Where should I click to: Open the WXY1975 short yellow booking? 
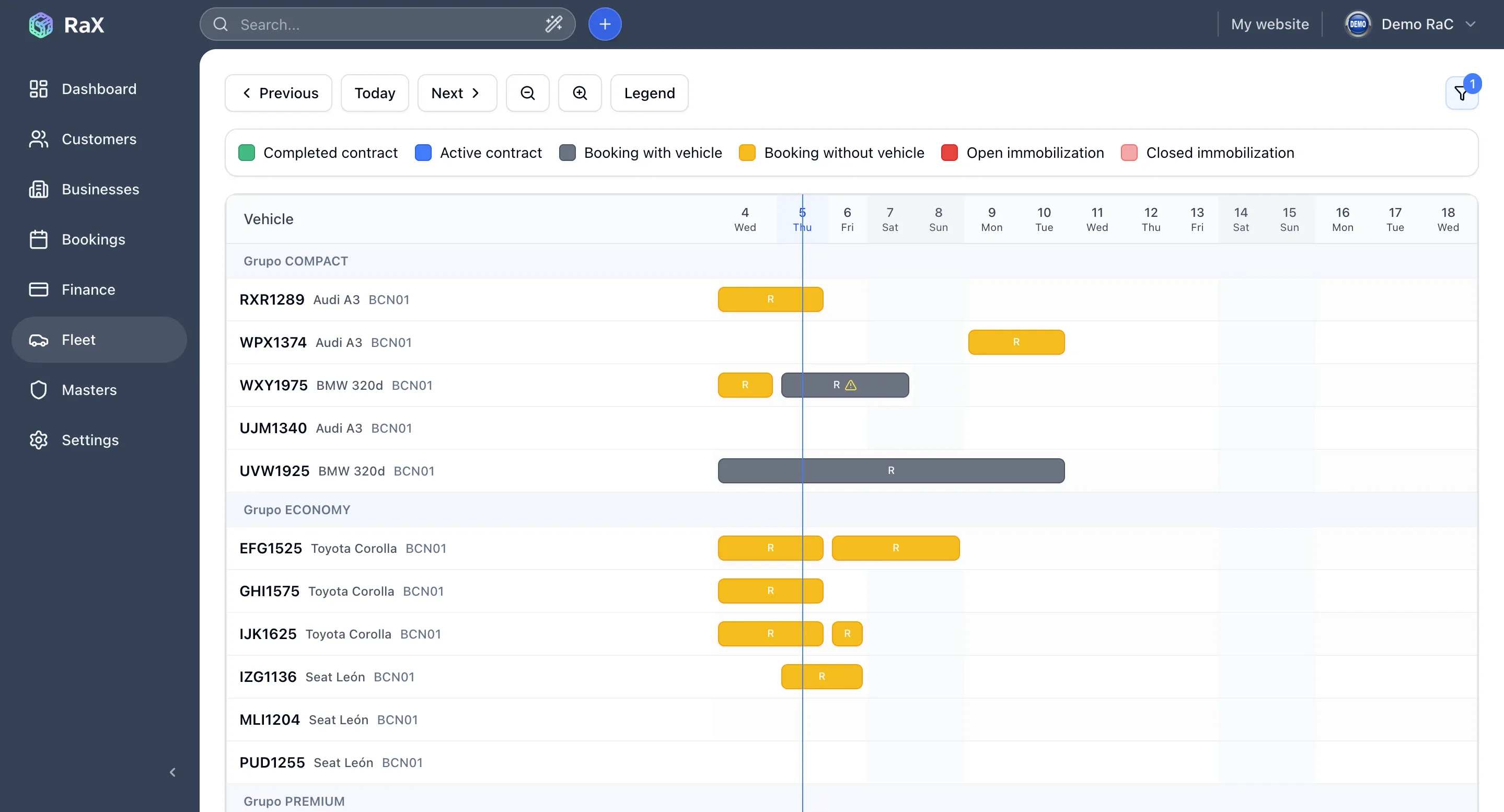point(745,385)
